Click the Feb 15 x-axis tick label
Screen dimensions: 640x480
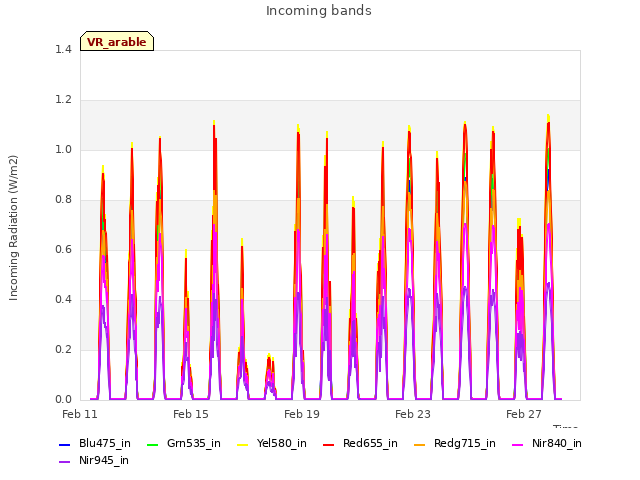191,414
